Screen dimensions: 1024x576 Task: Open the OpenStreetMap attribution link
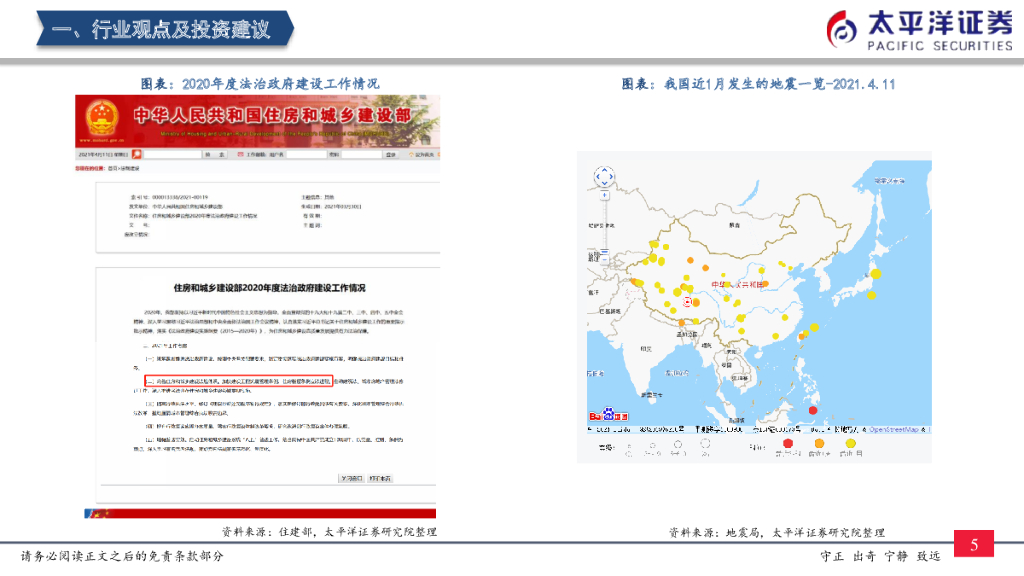pos(892,428)
